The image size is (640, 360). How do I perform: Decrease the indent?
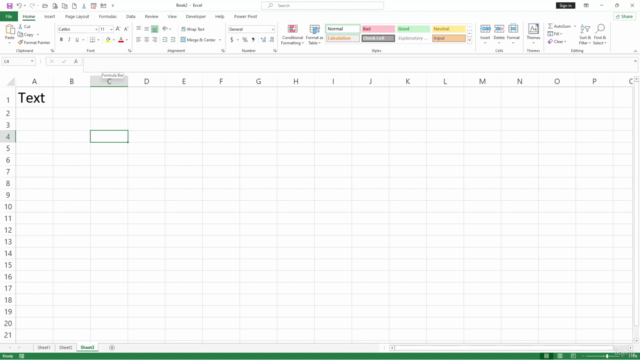tap(164, 40)
